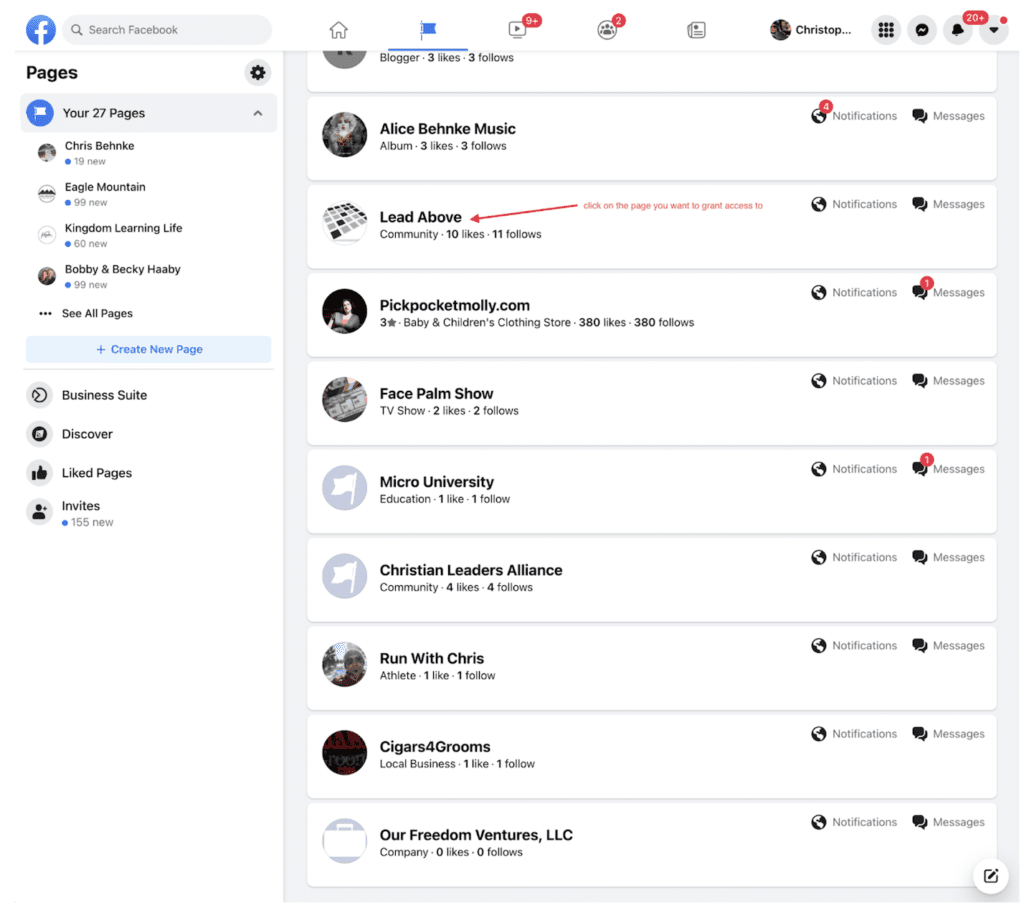Open the notifications bell icon
The height and width of the screenshot is (905, 1024).
pos(957,29)
